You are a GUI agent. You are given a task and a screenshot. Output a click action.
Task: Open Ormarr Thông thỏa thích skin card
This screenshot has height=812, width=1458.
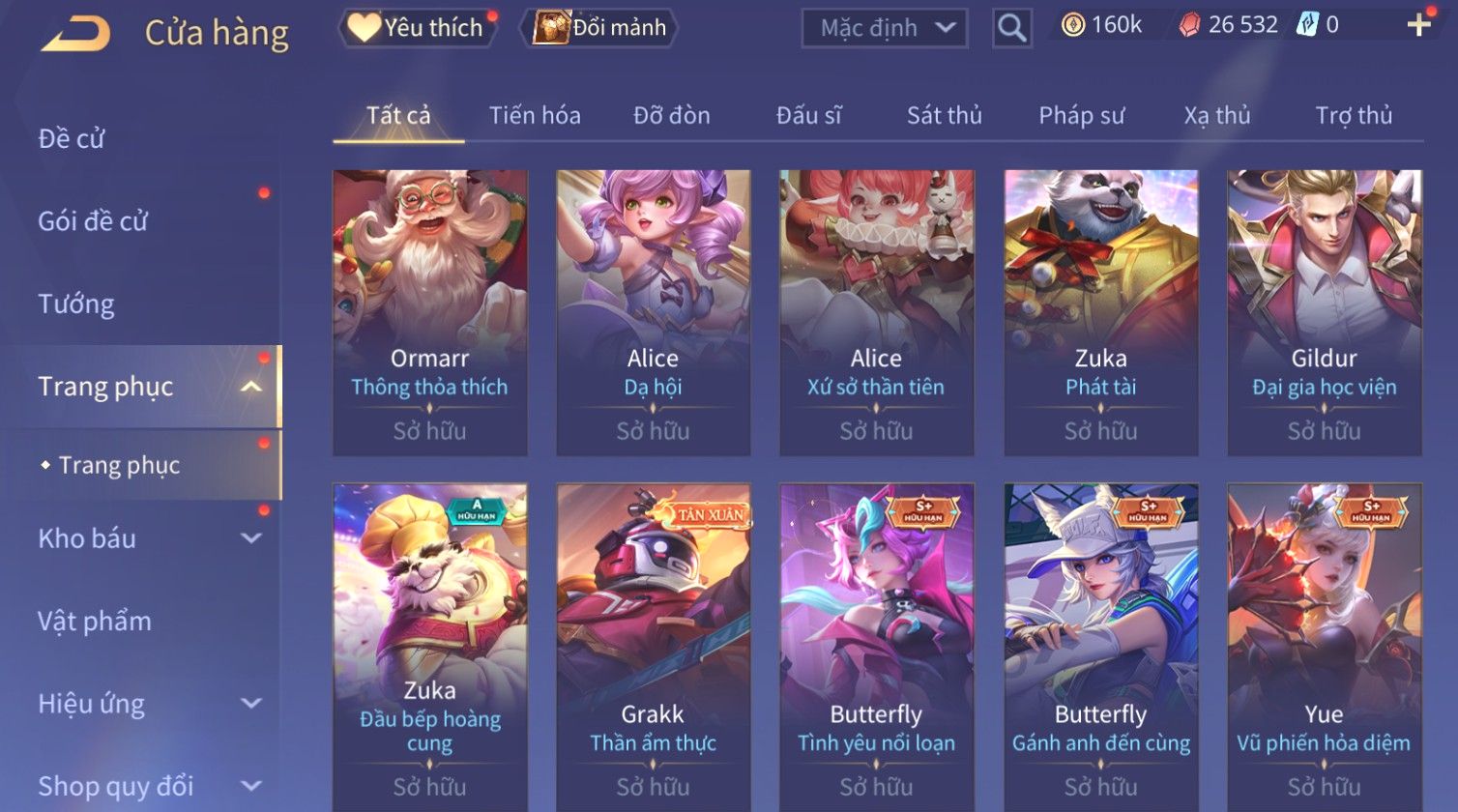click(x=430, y=312)
